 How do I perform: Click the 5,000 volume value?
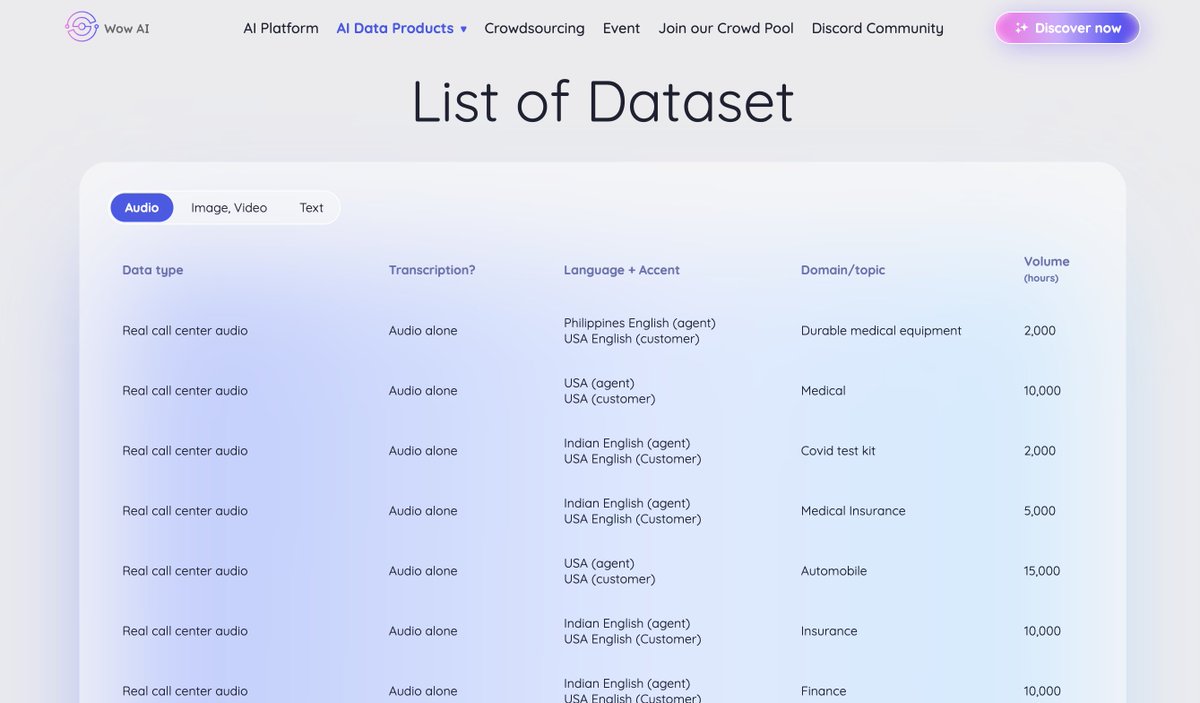1040,511
